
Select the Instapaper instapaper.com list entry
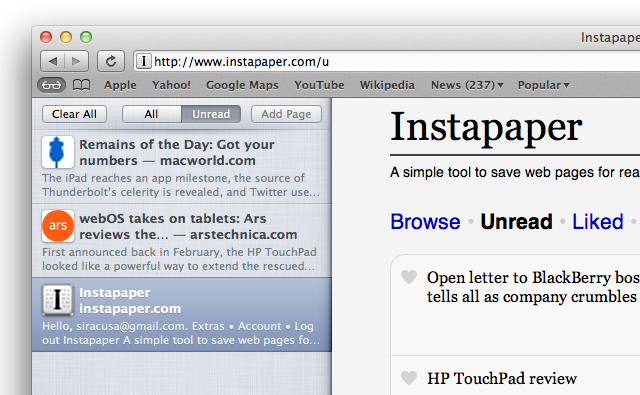182,315
